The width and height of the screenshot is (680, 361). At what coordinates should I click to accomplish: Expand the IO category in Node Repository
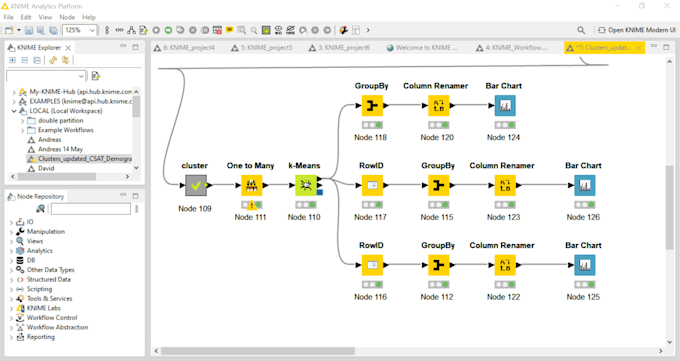pos(11,222)
